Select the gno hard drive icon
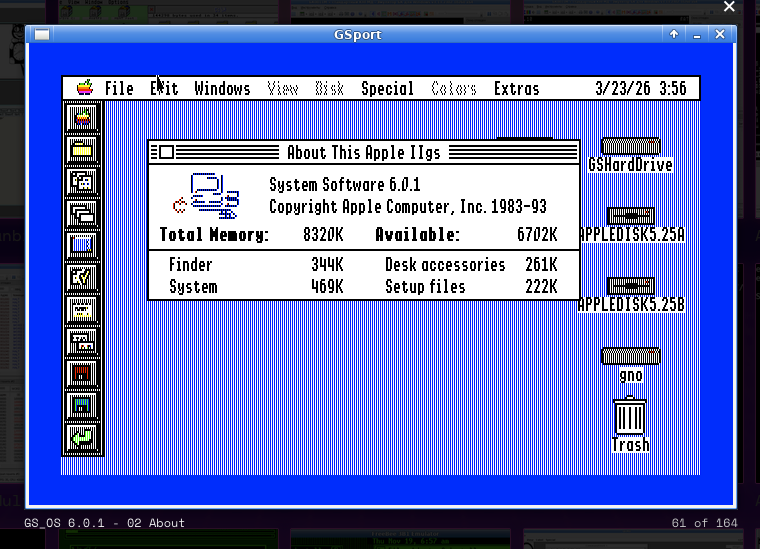The width and height of the screenshot is (760, 549). point(631,356)
